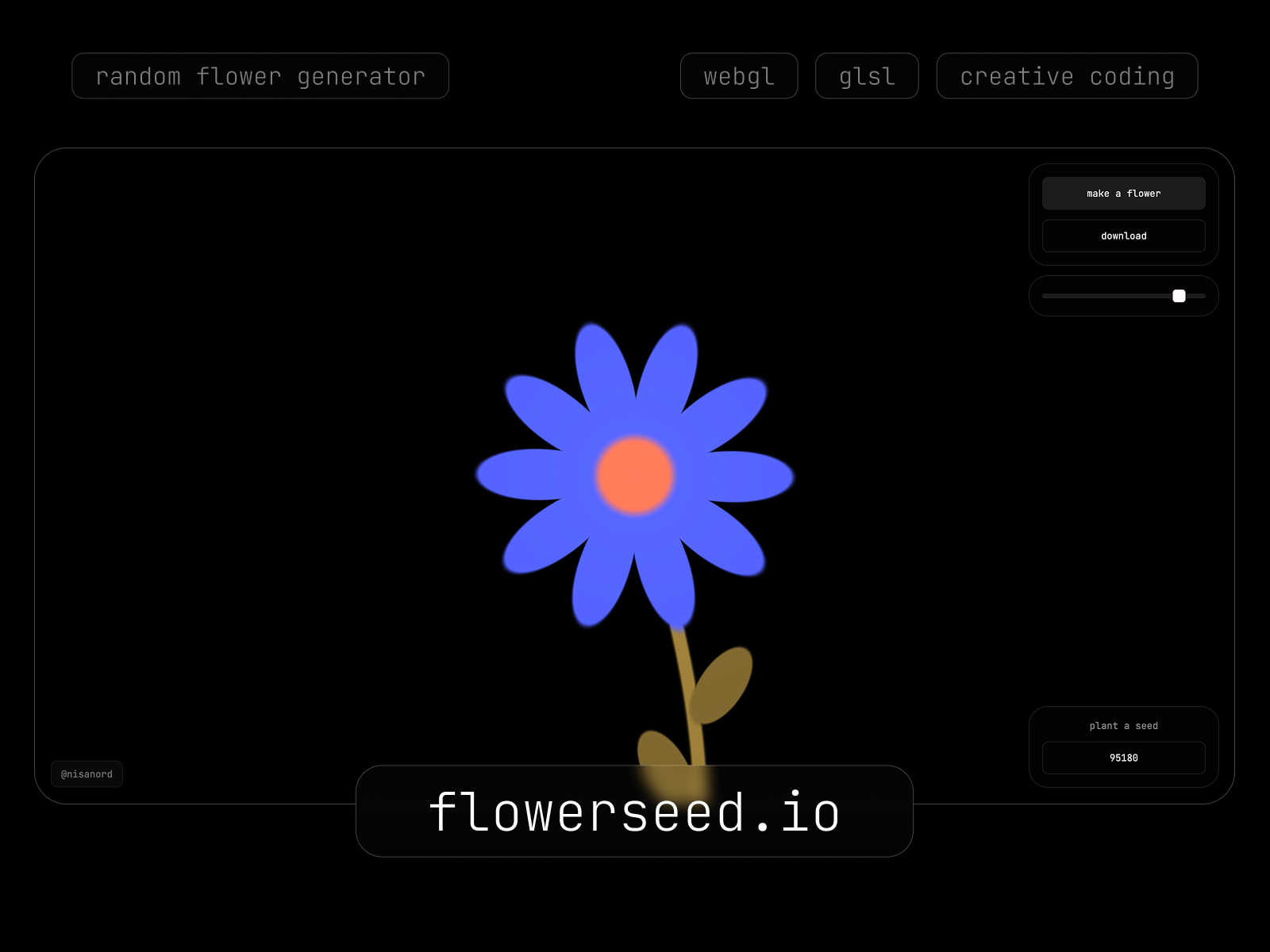Screen dimensions: 1270x952
Task: Click the blue petal touching the stem
Action: 667,579
